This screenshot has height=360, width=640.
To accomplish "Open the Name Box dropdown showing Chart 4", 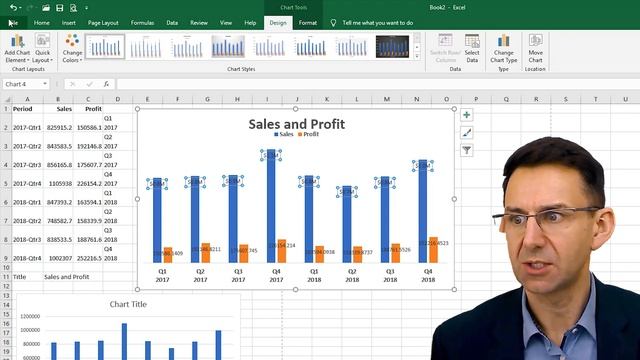I will [x=44, y=84].
